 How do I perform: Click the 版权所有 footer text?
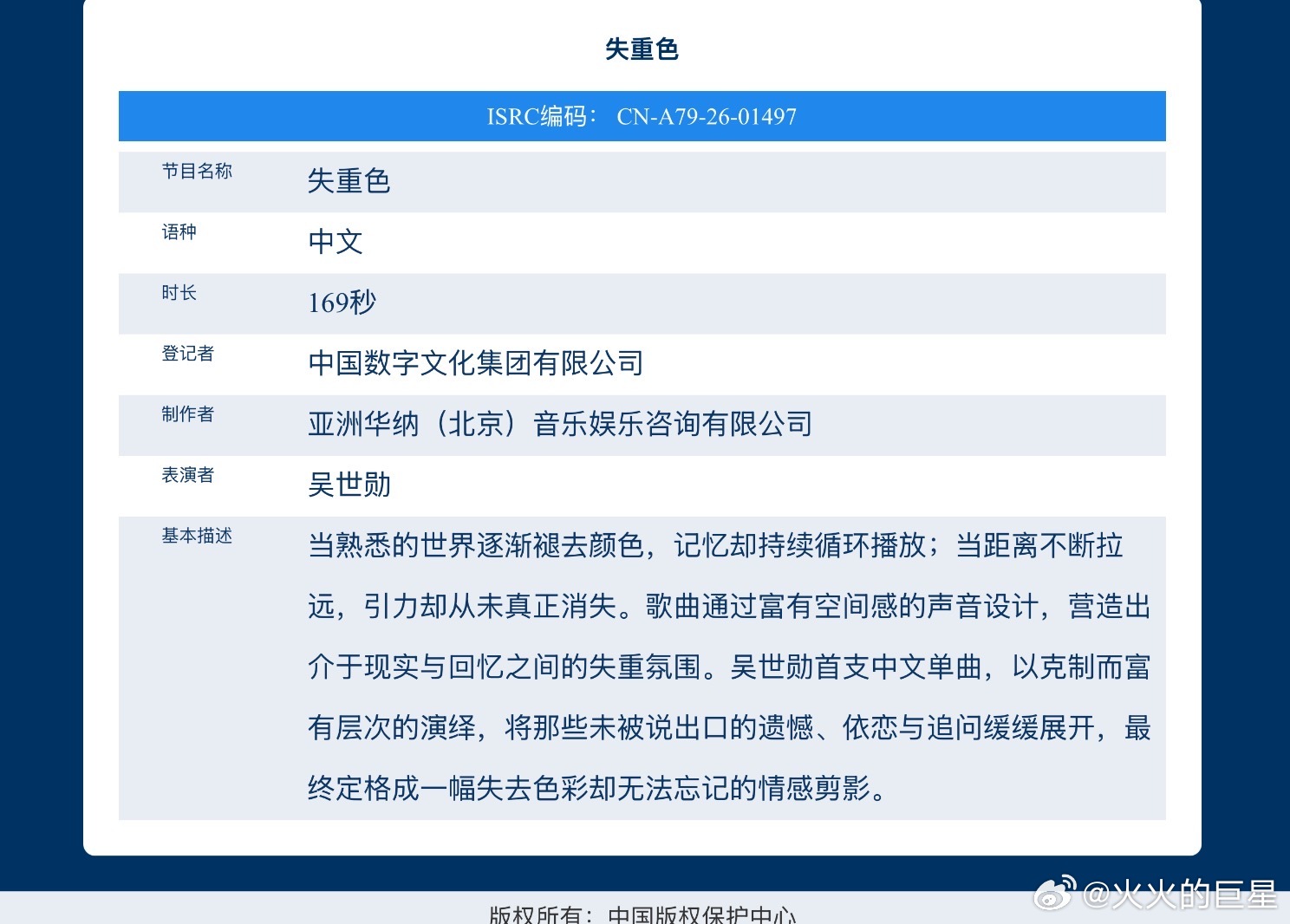(642, 914)
